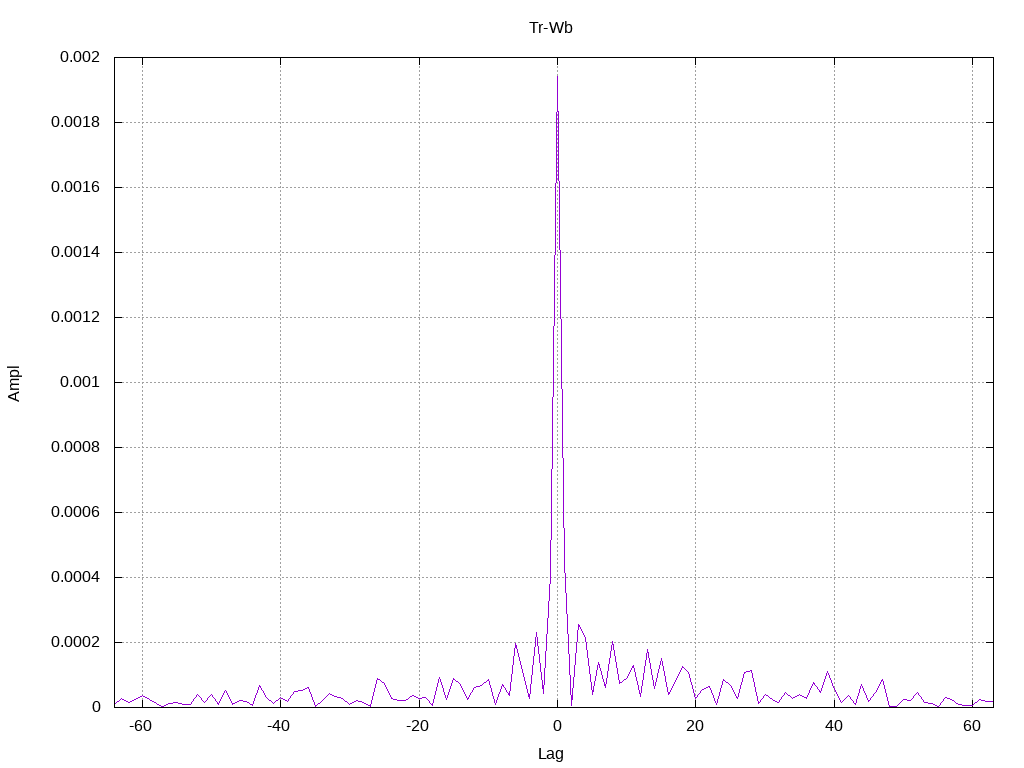Click the y-axis value 0.0008

[76, 447]
